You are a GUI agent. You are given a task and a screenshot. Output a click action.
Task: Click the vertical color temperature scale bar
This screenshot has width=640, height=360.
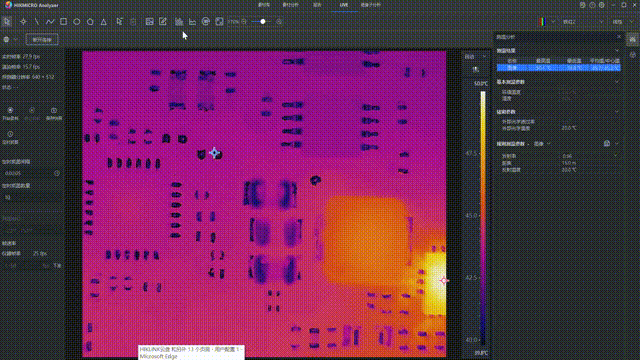pos(483,218)
